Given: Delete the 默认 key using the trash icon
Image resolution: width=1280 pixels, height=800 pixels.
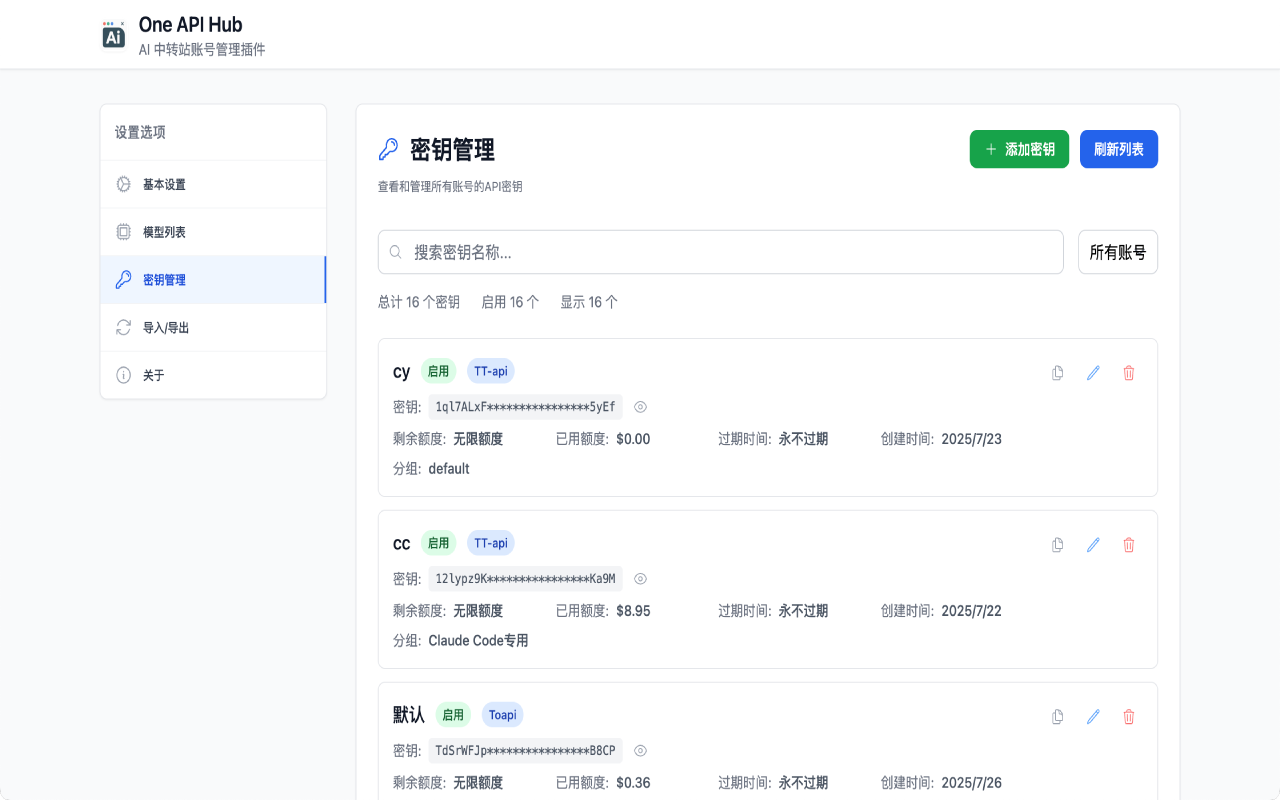Looking at the screenshot, I should point(1129,717).
